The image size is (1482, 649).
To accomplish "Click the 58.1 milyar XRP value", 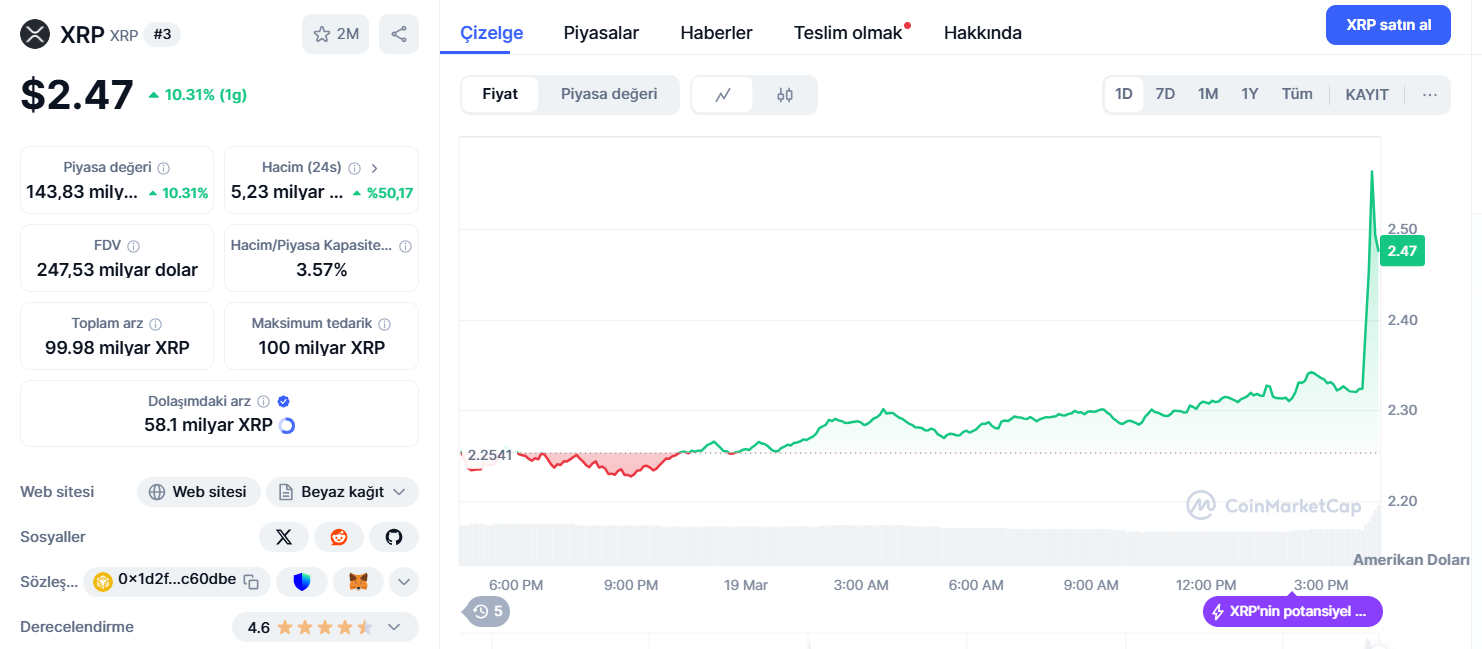I will (x=208, y=425).
